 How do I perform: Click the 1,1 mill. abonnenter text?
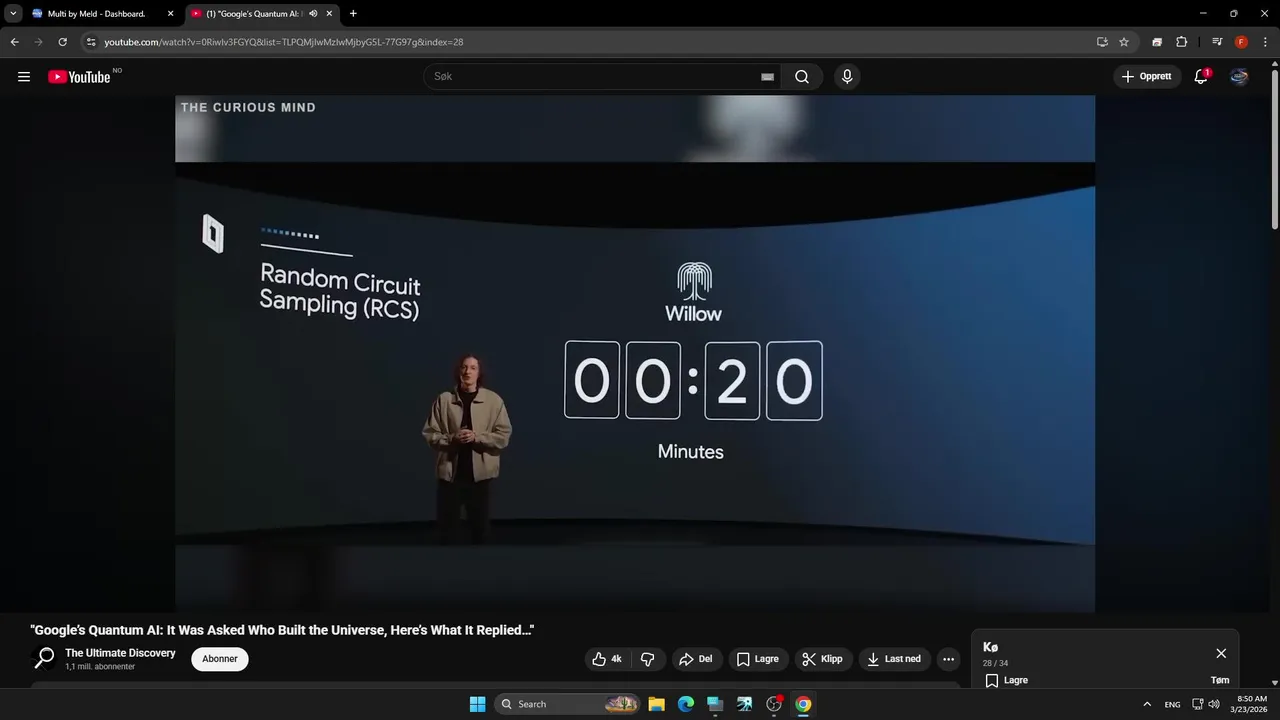click(x=100, y=667)
